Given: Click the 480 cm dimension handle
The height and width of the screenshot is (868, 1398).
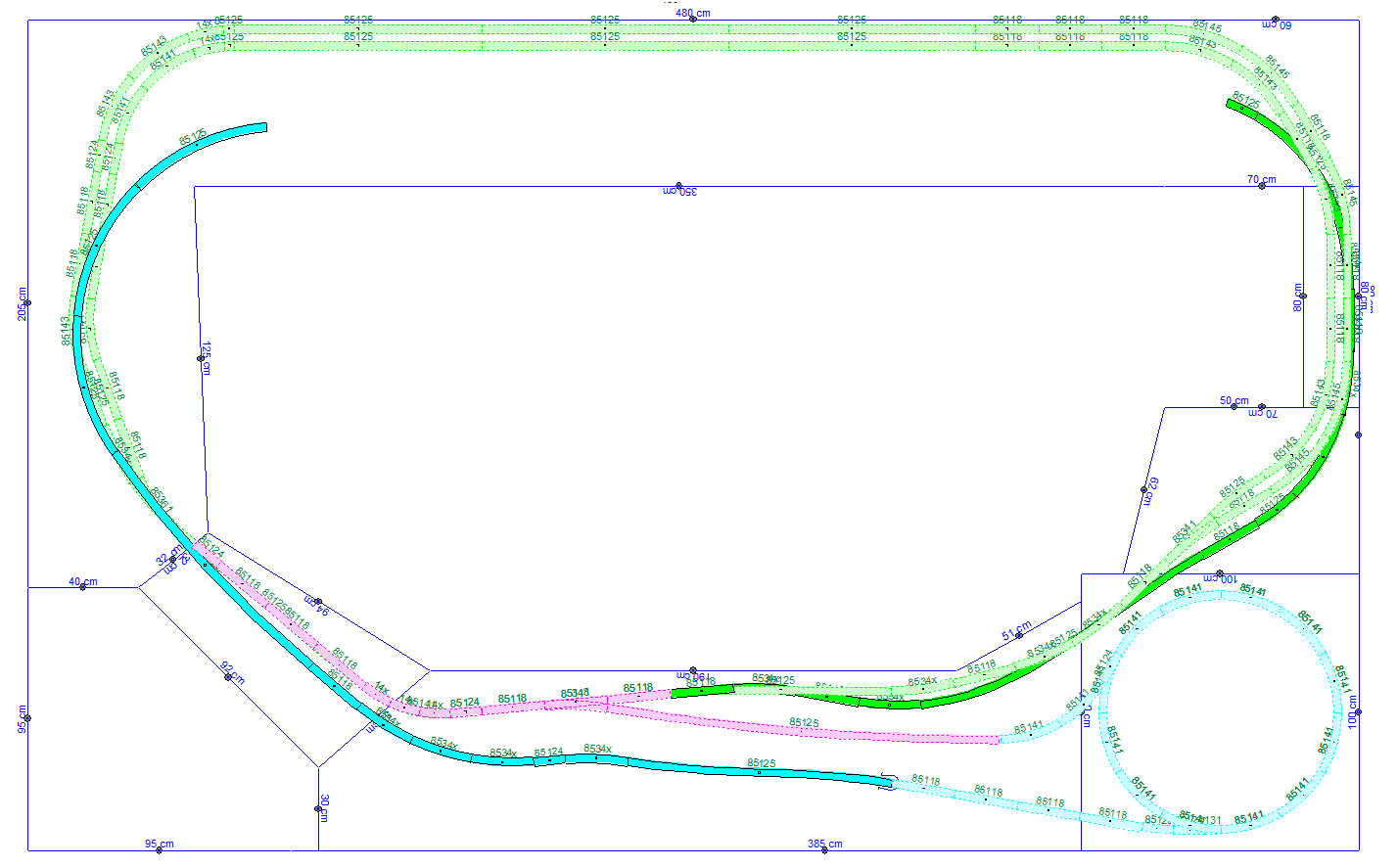Looking at the screenshot, I should coord(693,20).
